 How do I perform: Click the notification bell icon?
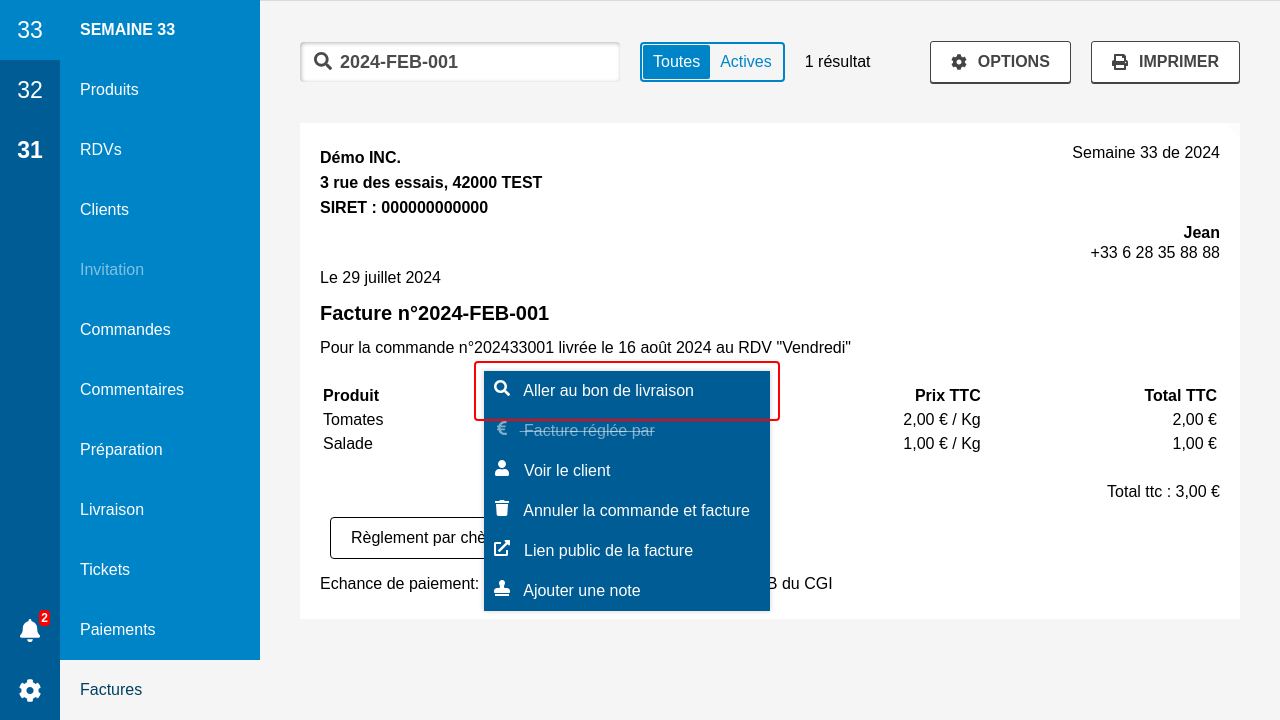[30, 630]
